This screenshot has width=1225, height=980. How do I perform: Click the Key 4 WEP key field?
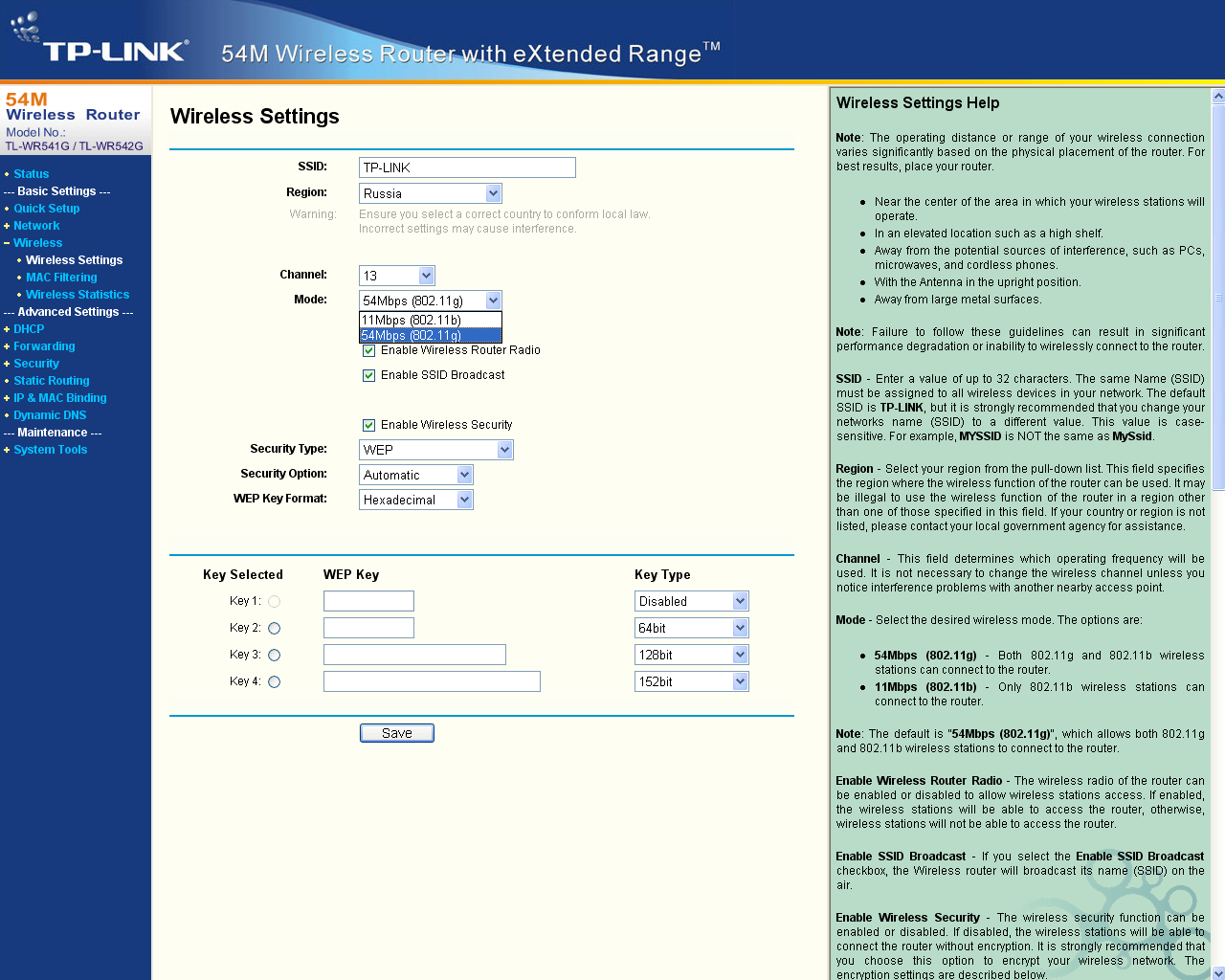(432, 681)
